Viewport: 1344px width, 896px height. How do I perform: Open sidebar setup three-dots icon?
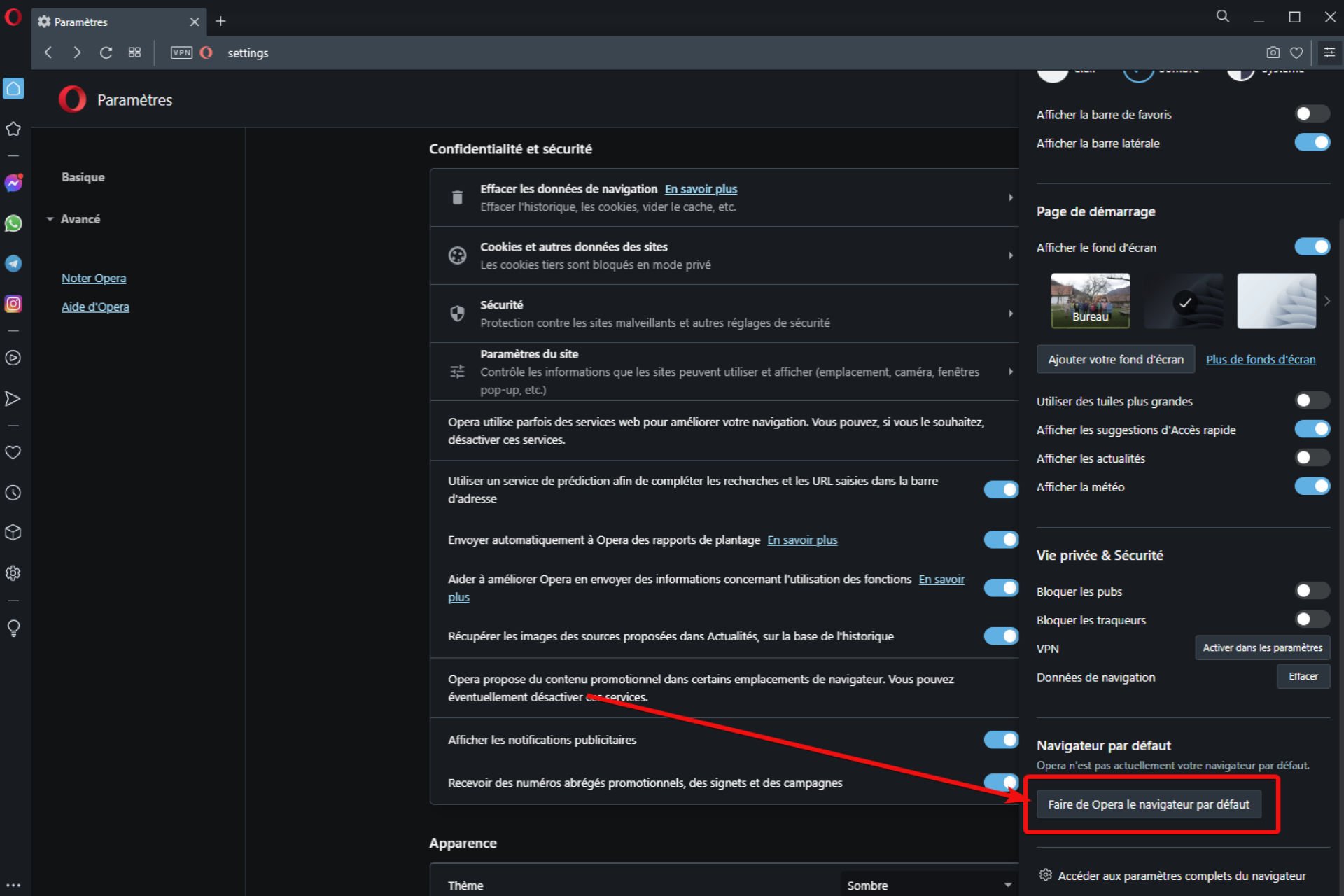13,885
